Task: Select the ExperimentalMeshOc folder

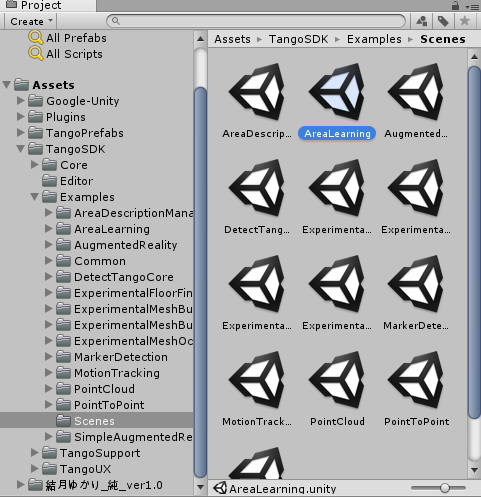Action: tap(124, 341)
